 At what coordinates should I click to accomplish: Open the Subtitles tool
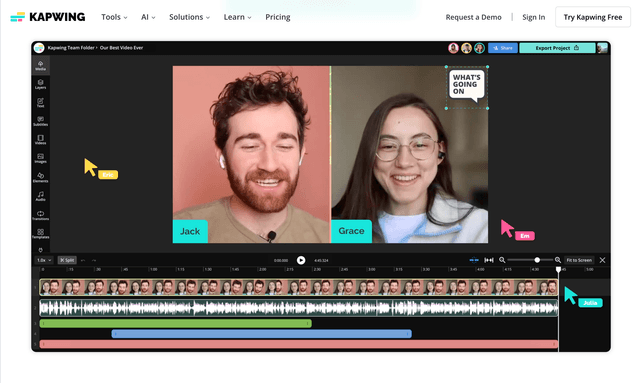point(40,121)
